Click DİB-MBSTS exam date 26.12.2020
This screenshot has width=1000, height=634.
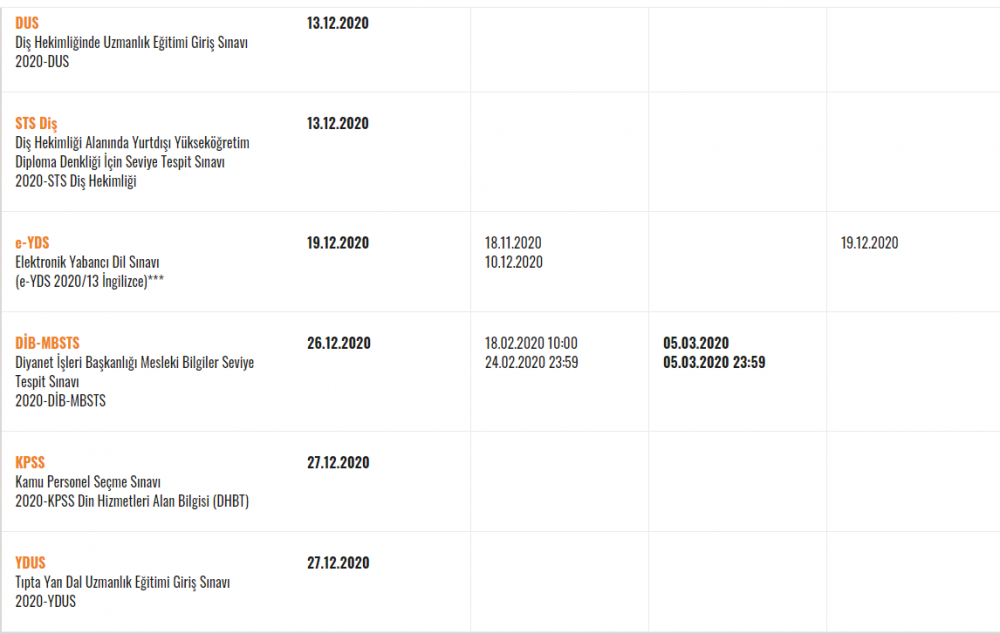(x=339, y=343)
